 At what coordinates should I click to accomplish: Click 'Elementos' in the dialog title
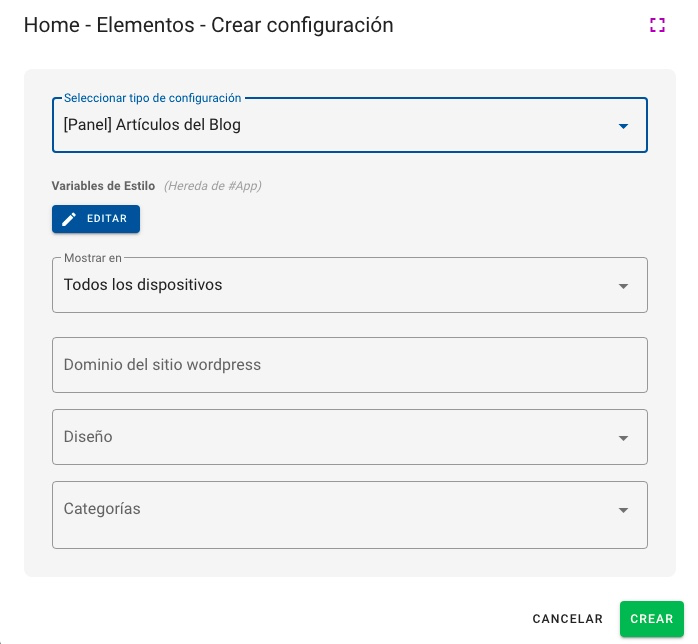click(146, 25)
